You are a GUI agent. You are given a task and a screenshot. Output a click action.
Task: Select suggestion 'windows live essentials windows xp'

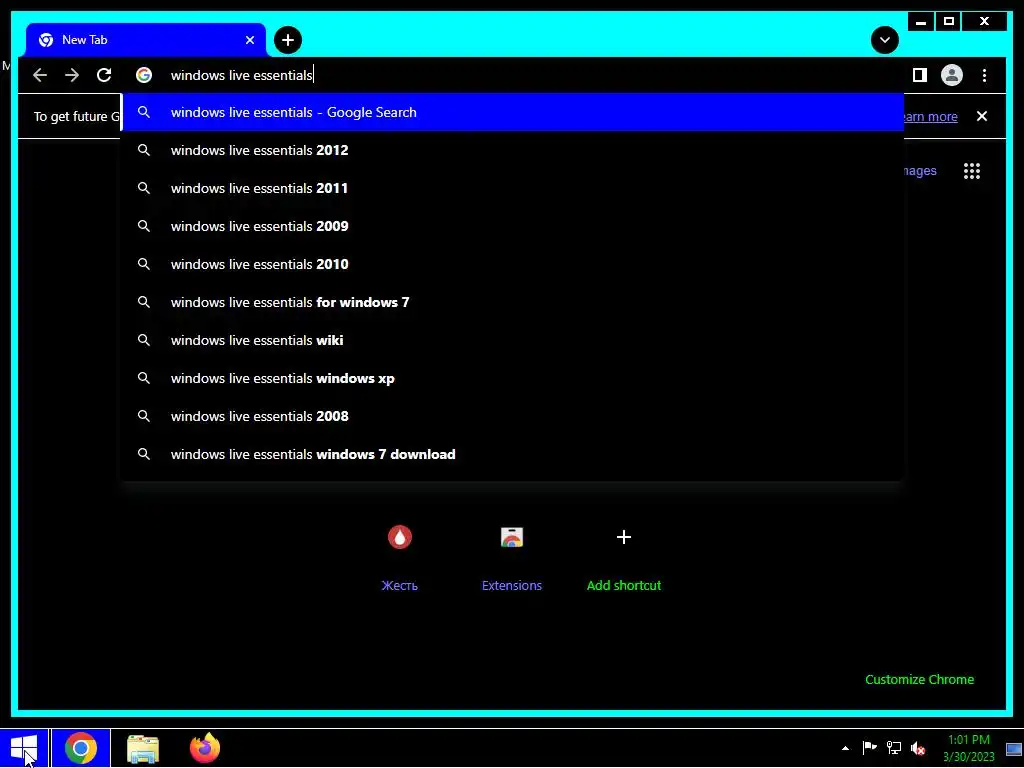pos(513,378)
